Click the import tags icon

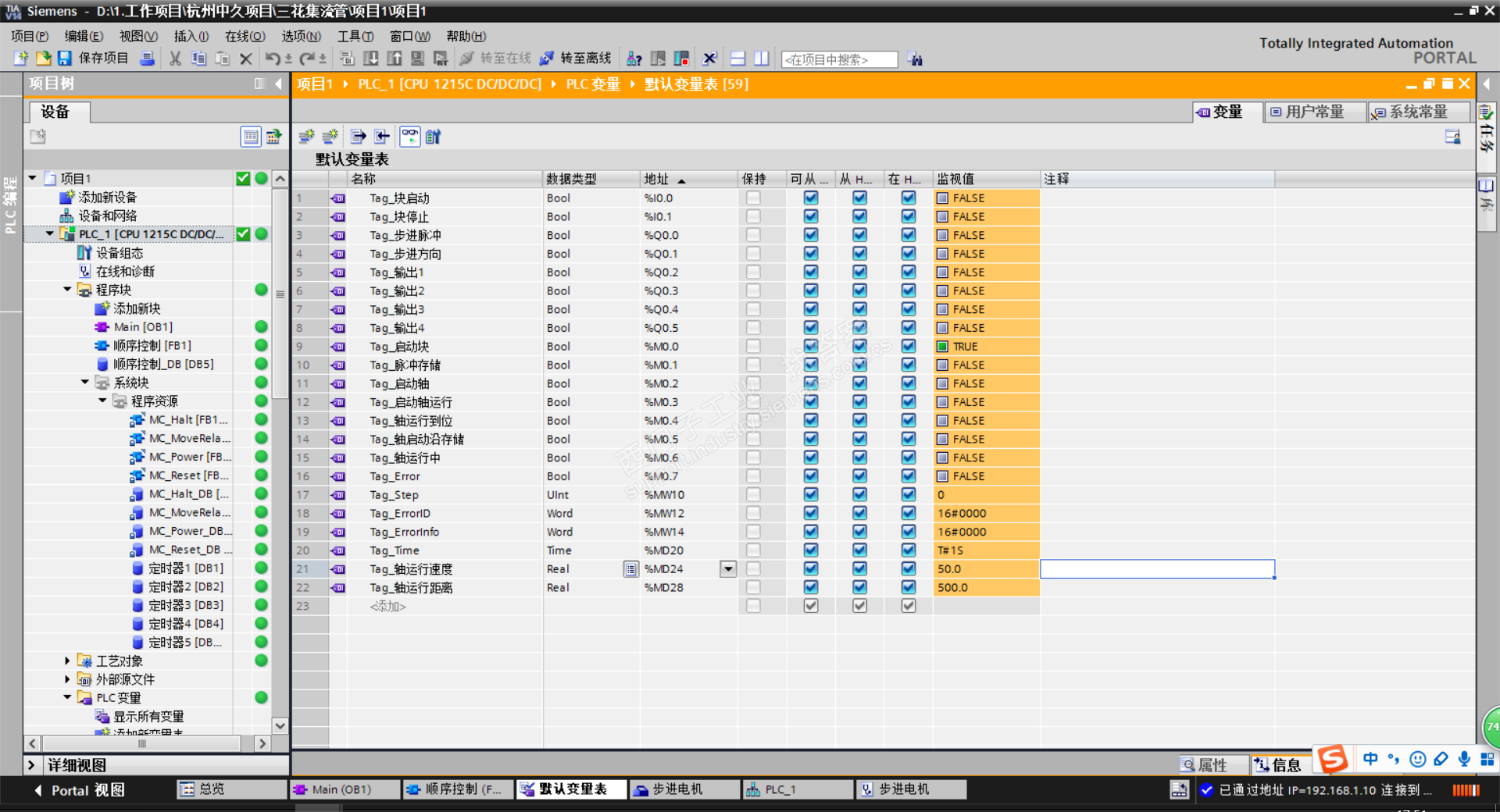(381, 137)
